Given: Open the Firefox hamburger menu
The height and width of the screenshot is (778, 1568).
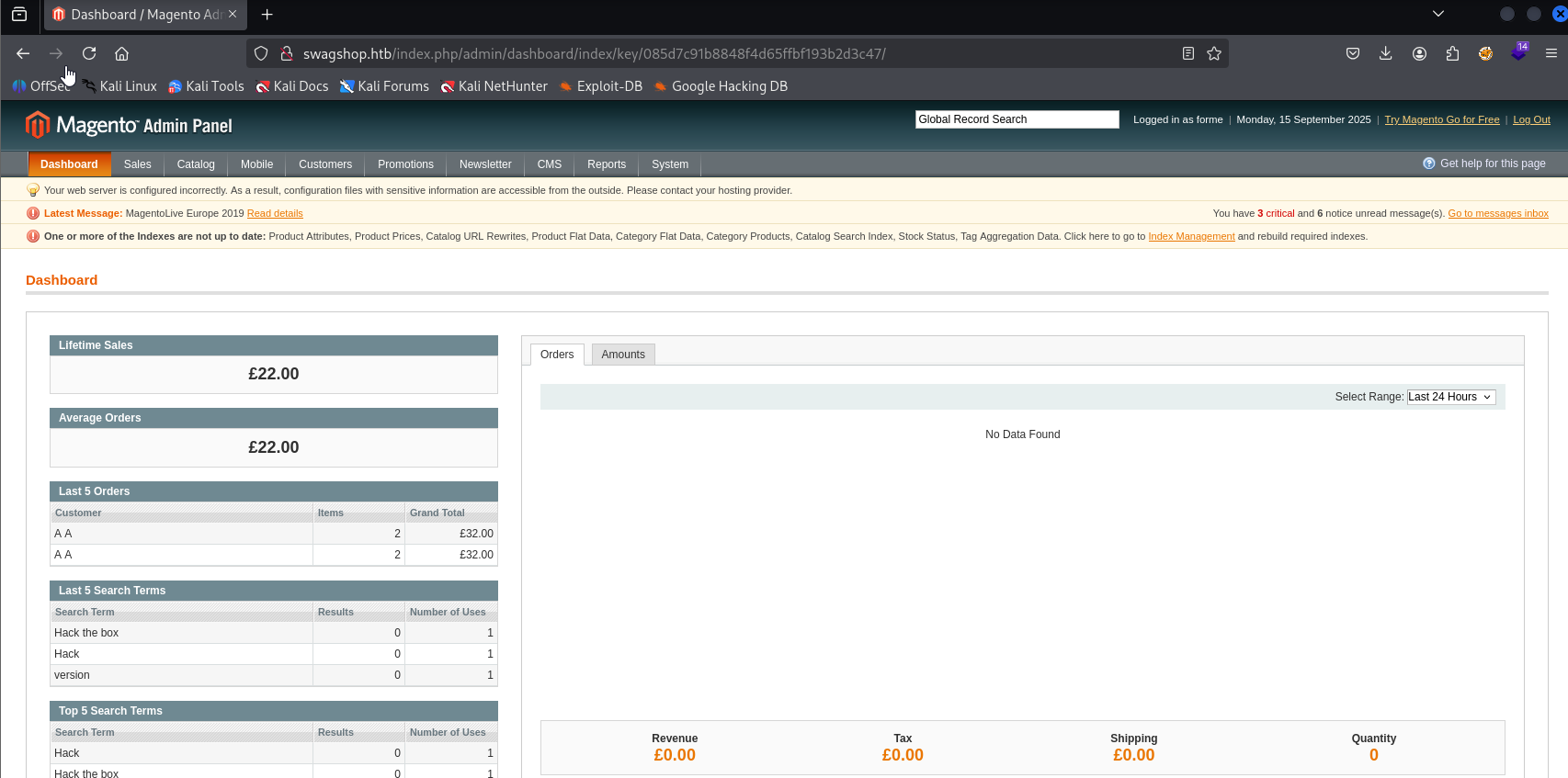Looking at the screenshot, I should [x=1551, y=53].
